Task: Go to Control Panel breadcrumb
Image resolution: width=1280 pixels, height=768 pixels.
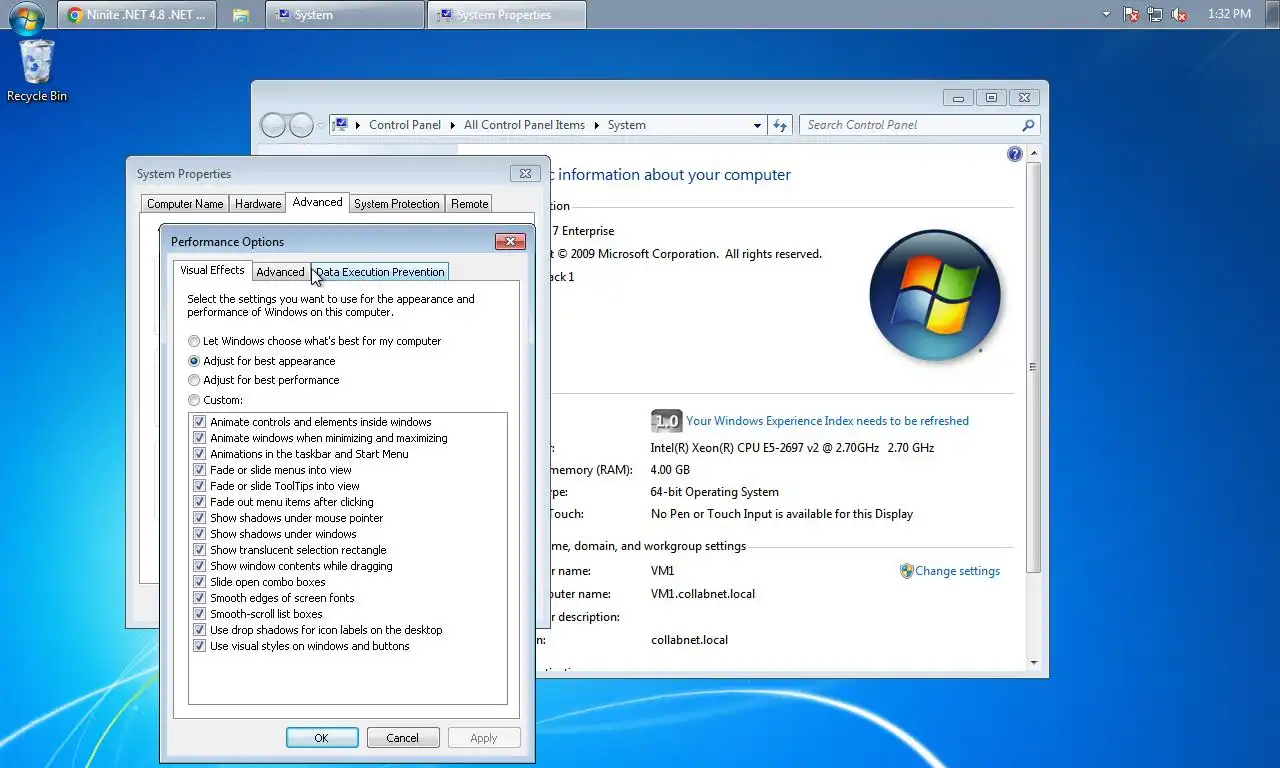Action: 405,125
